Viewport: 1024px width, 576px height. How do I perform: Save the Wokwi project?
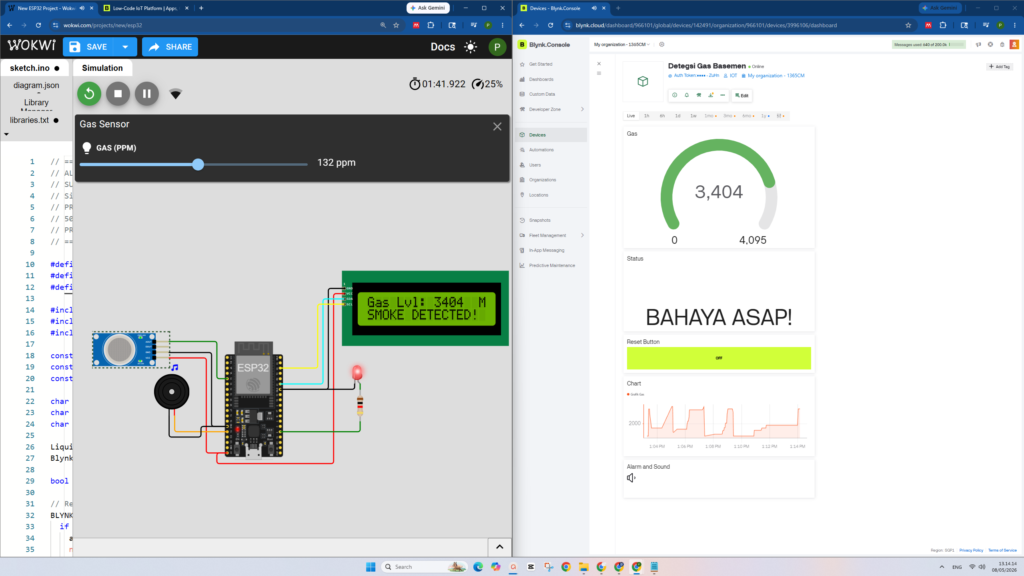coord(88,47)
